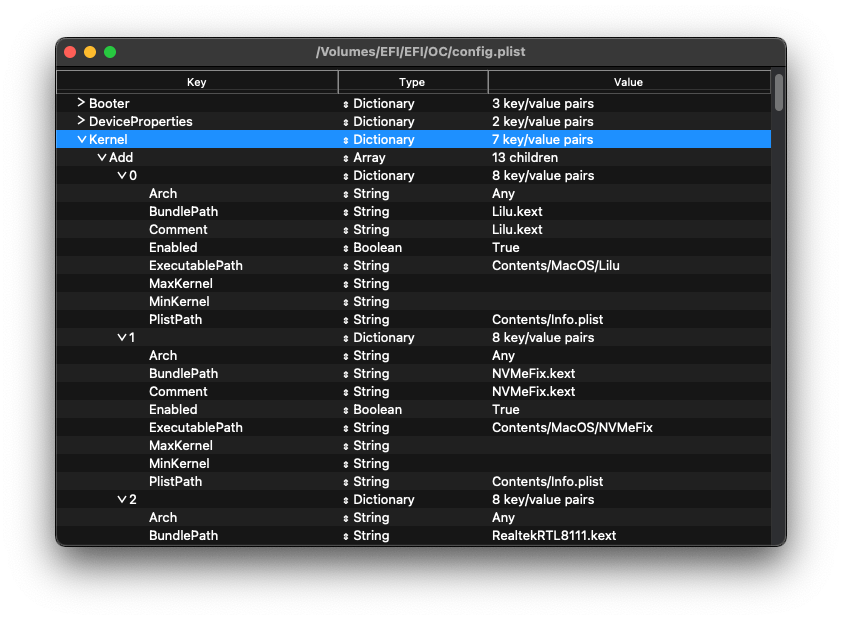Select the ExecutablePath key under dictionary 1
Viewport: 842px width, 620px height.
coord(195,428)
